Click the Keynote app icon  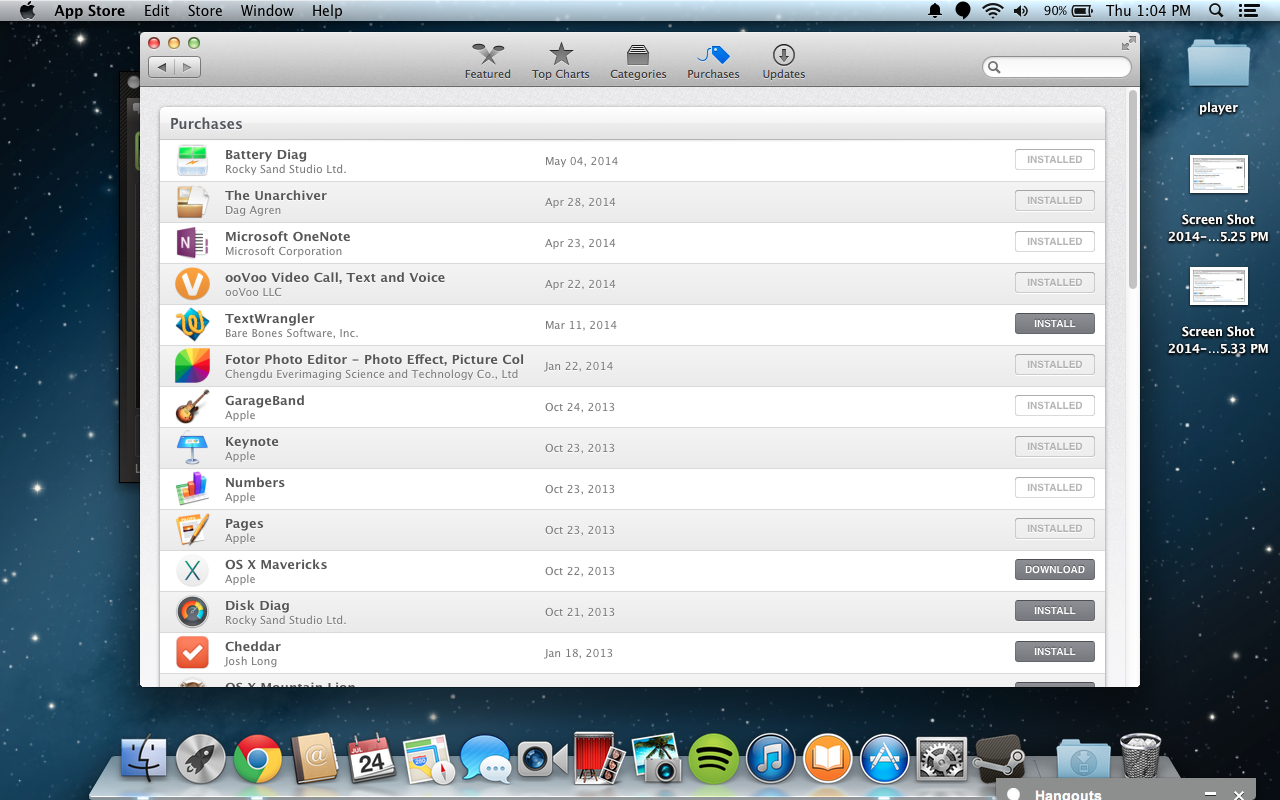click(192, 447)
